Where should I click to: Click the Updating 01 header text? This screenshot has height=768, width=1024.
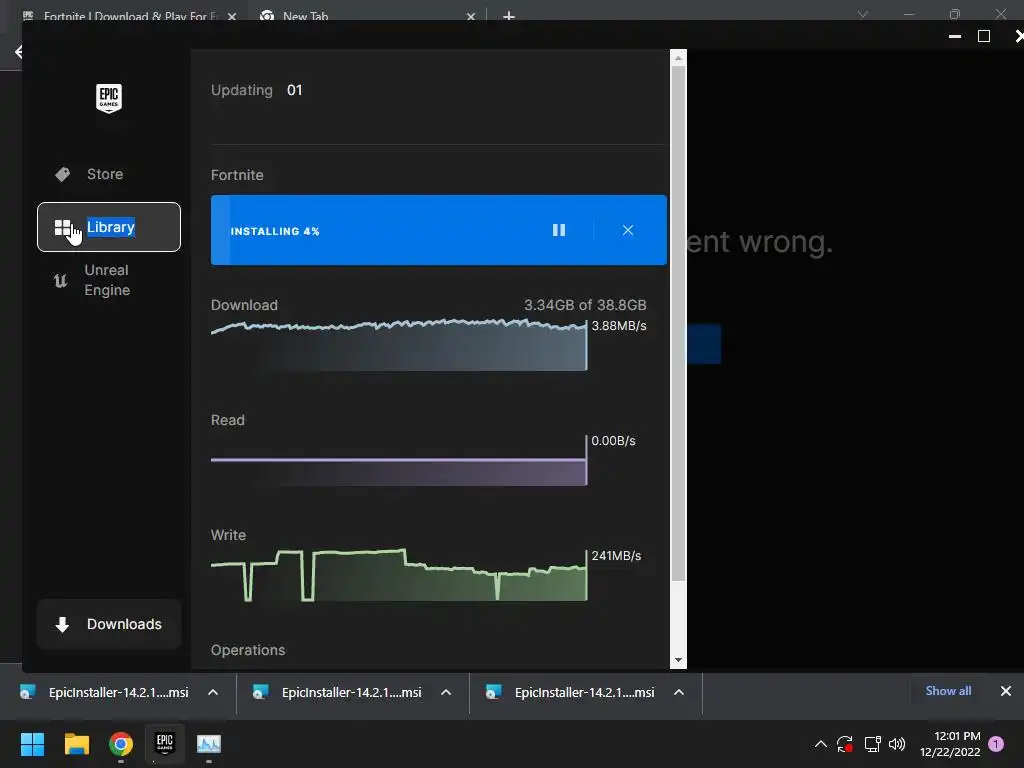[257, 90]
